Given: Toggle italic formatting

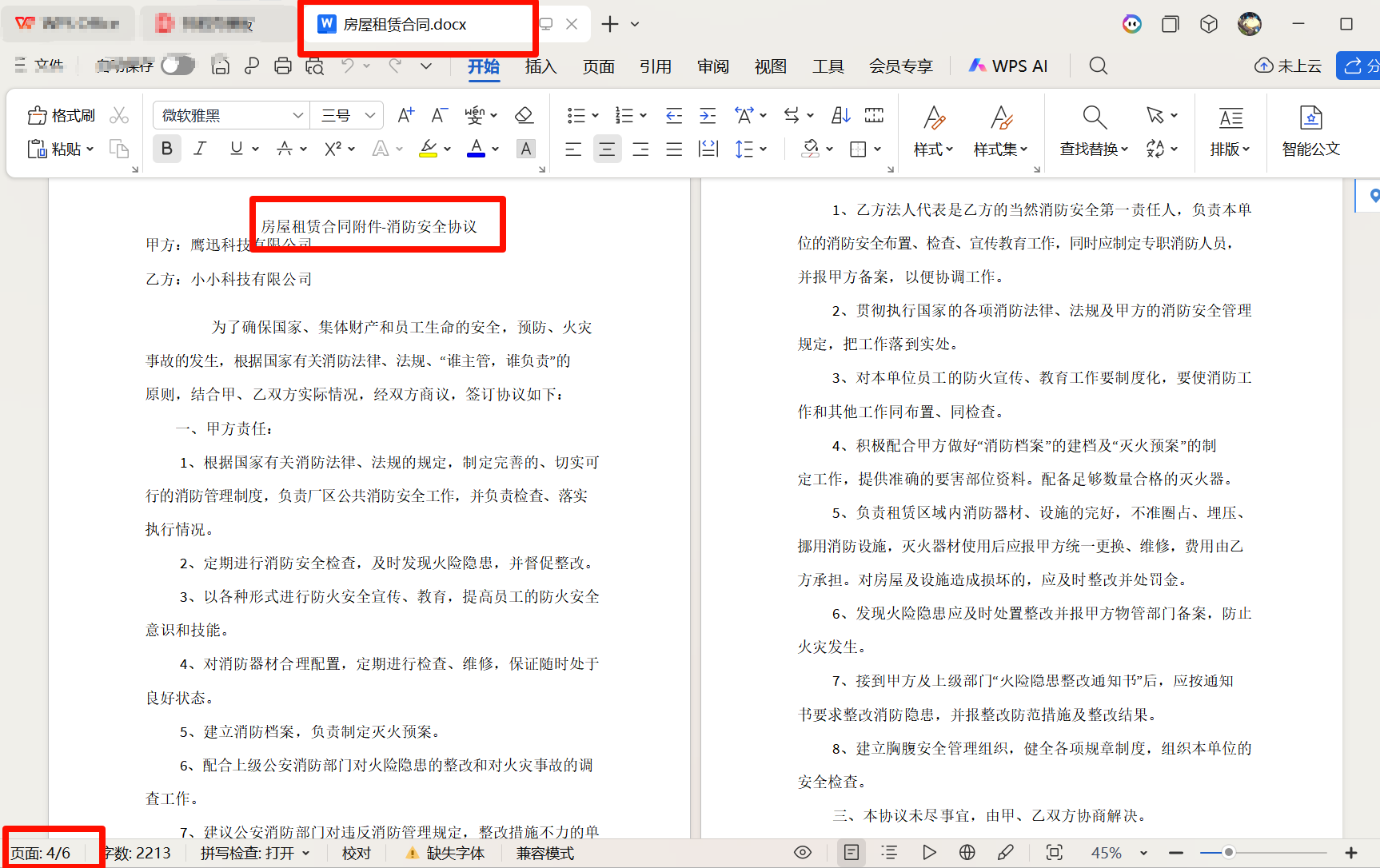Looking at the screenshot, I should [200, 149].
